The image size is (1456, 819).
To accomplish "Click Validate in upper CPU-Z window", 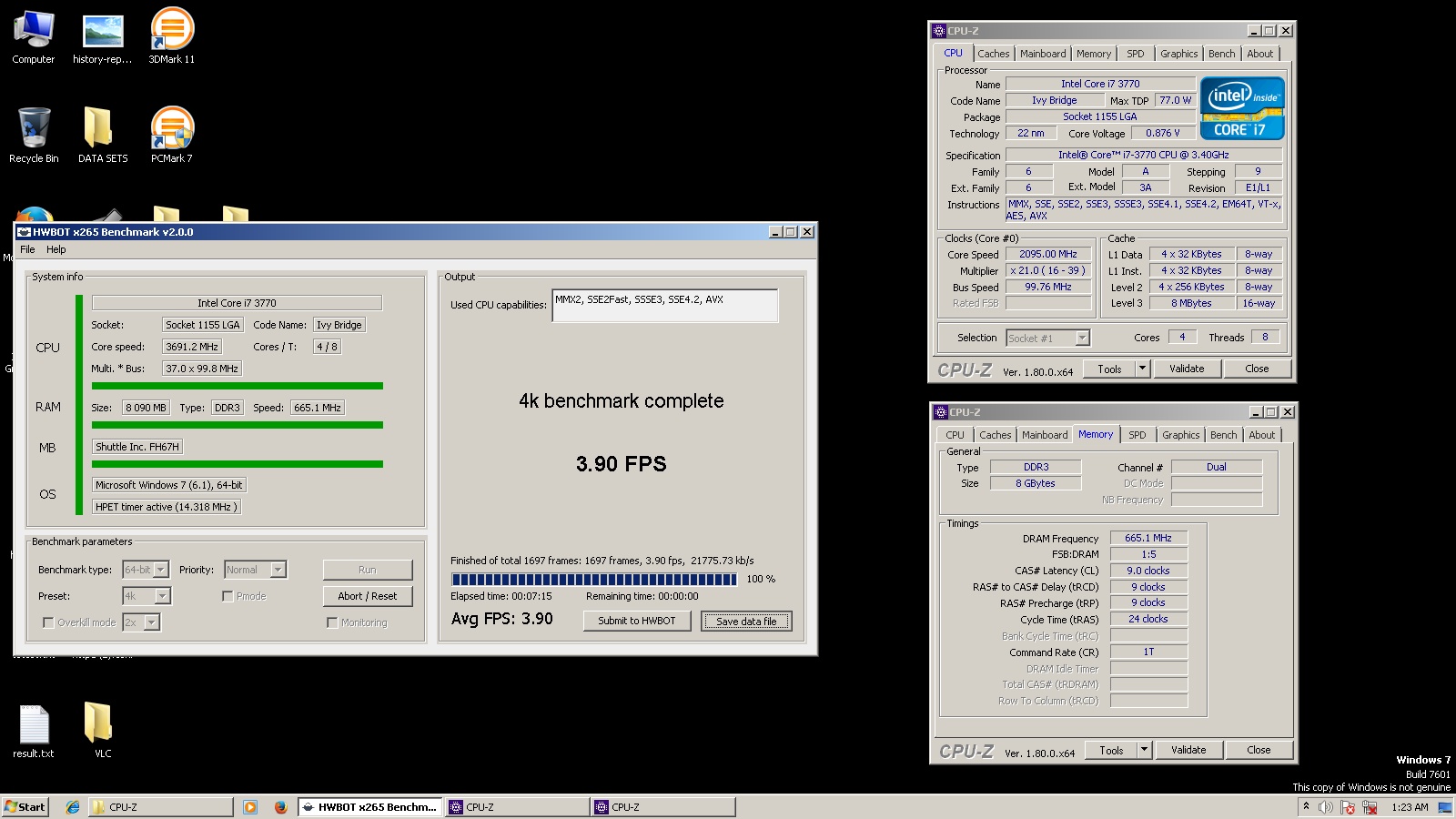I will pos(1187,369).
